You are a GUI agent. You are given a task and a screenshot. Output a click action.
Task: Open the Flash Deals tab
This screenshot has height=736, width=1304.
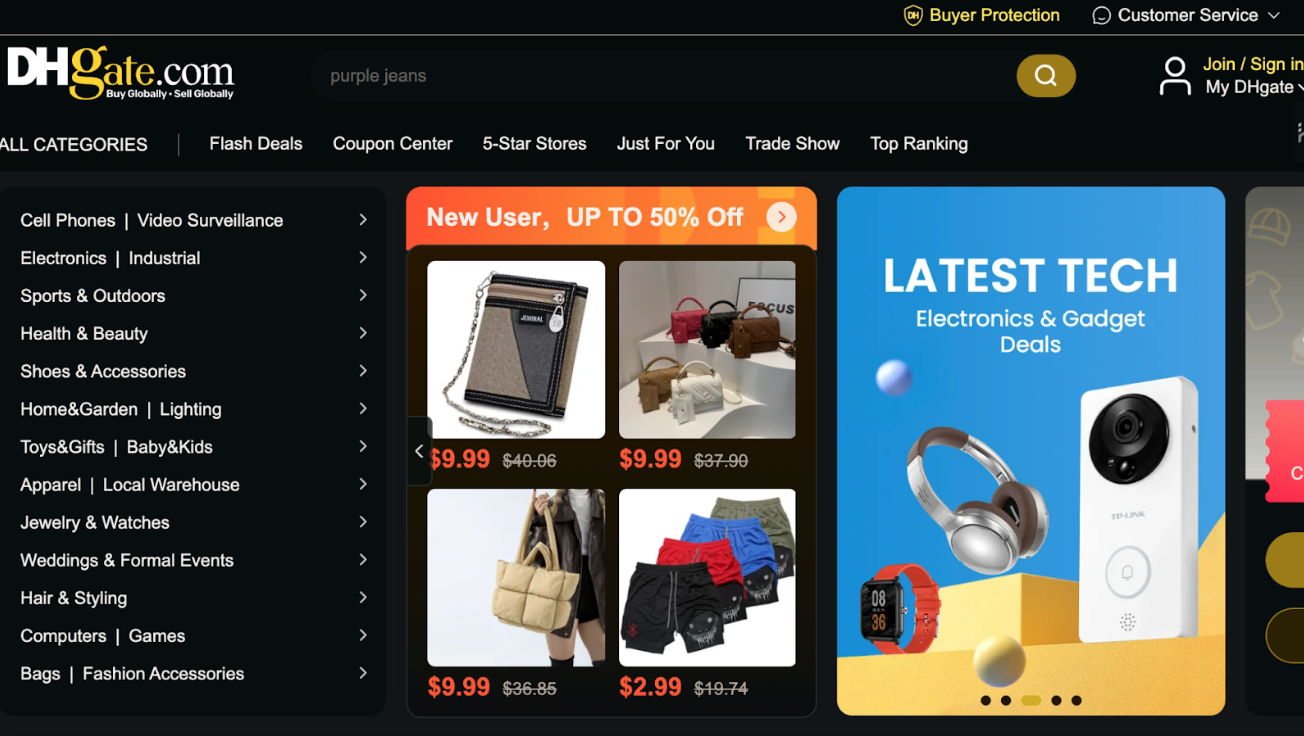pyautogui.click(x=256, y=144)
